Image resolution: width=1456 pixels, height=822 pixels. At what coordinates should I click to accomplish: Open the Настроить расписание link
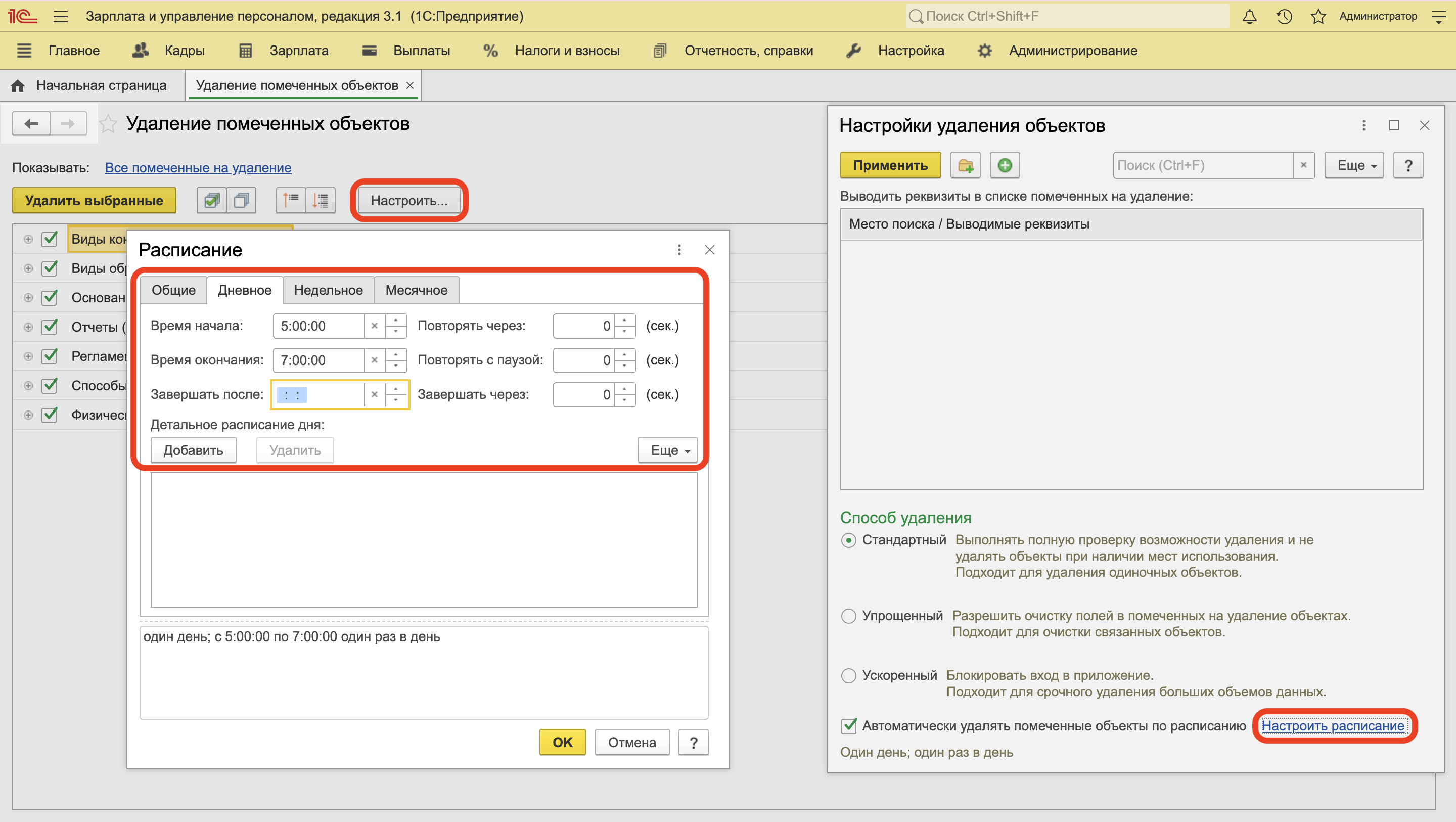[1332, 726]
